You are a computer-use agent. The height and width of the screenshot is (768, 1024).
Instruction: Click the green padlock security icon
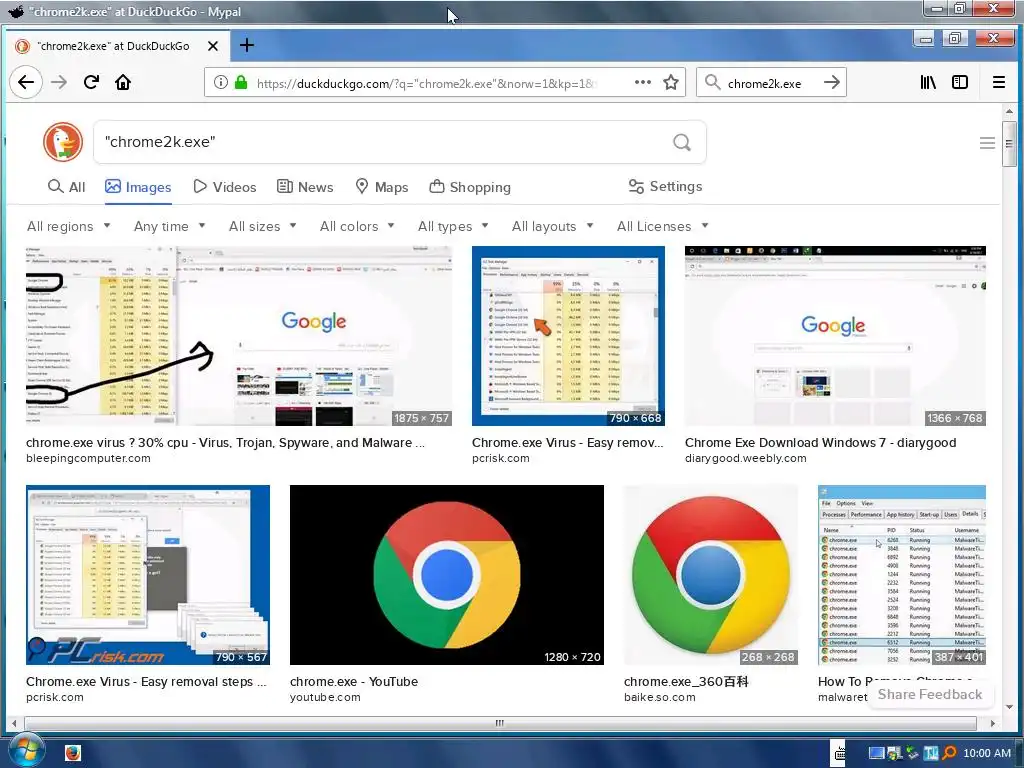(241, 82)
